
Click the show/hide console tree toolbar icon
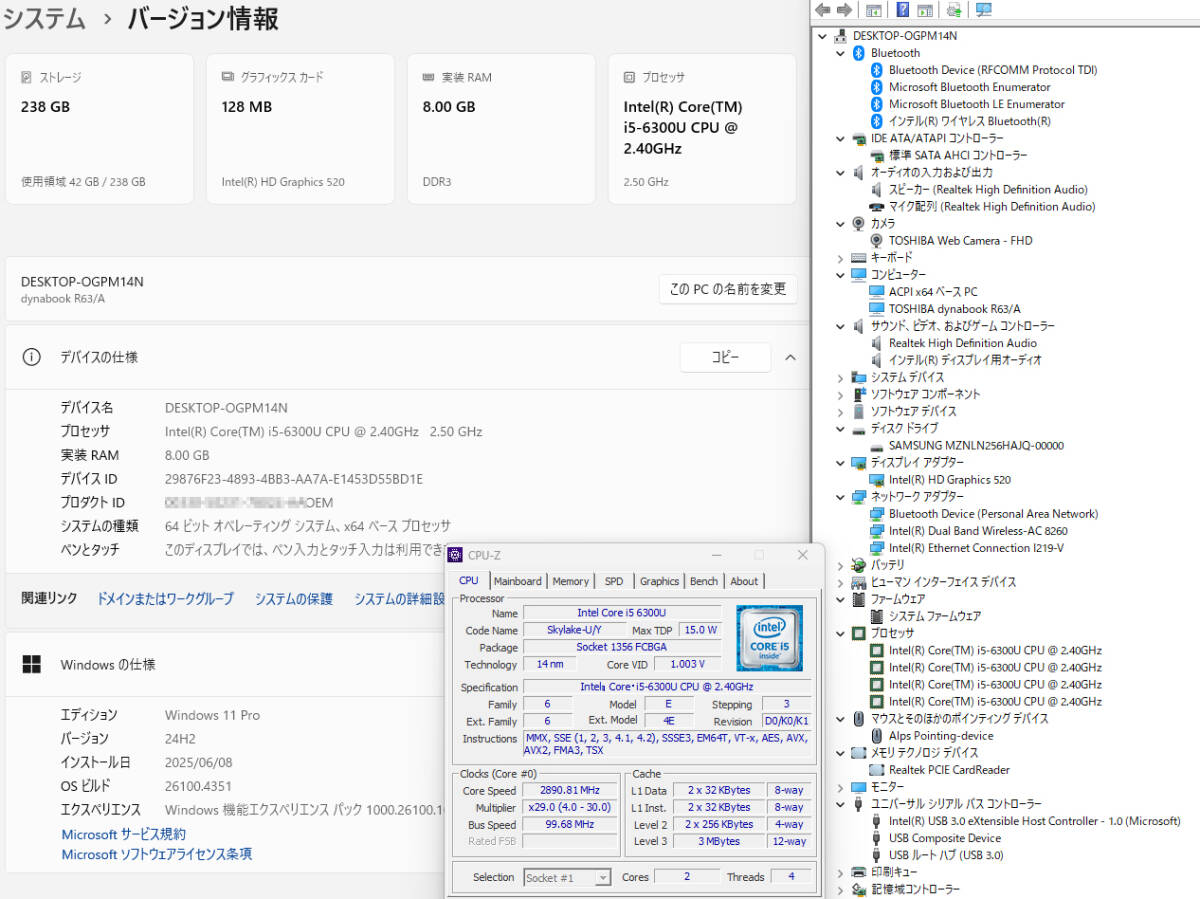(x=874, y=10)
